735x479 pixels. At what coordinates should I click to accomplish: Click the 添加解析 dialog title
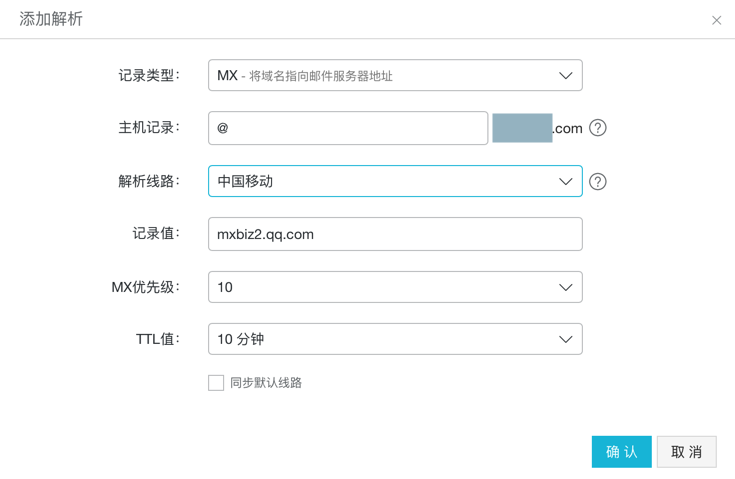pos(51,20)
